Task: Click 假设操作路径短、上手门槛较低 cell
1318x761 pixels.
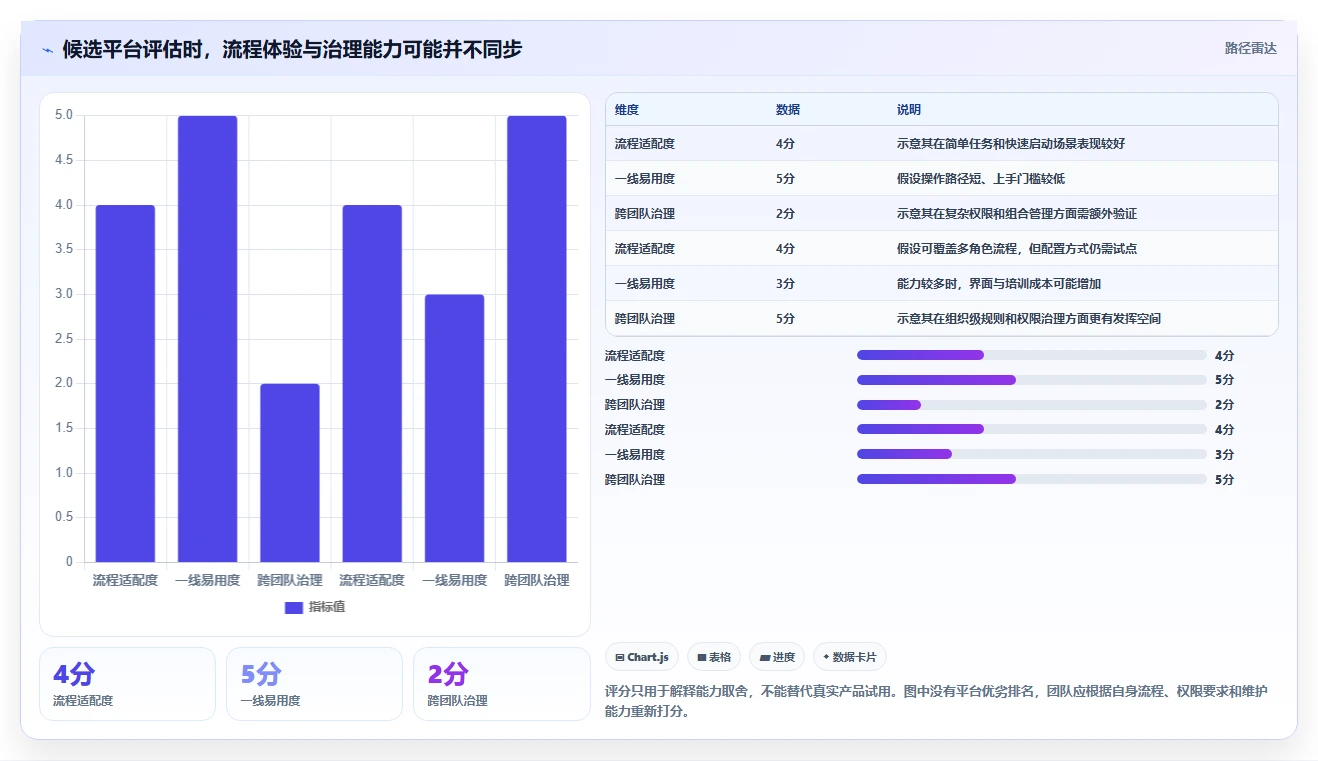Action: click(981, 179)
